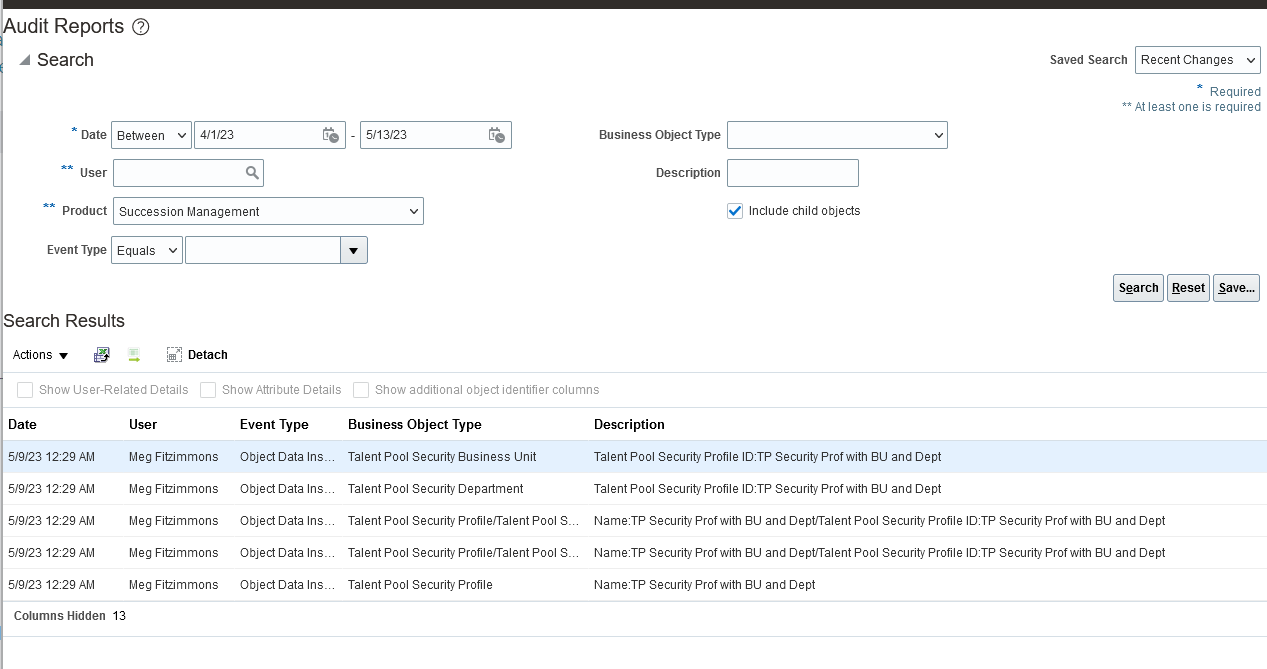Toggle Show Attribute Details checkbox
Viewport: 1267px width, 669px height.
pyautogui.click(x=208, y=390)
